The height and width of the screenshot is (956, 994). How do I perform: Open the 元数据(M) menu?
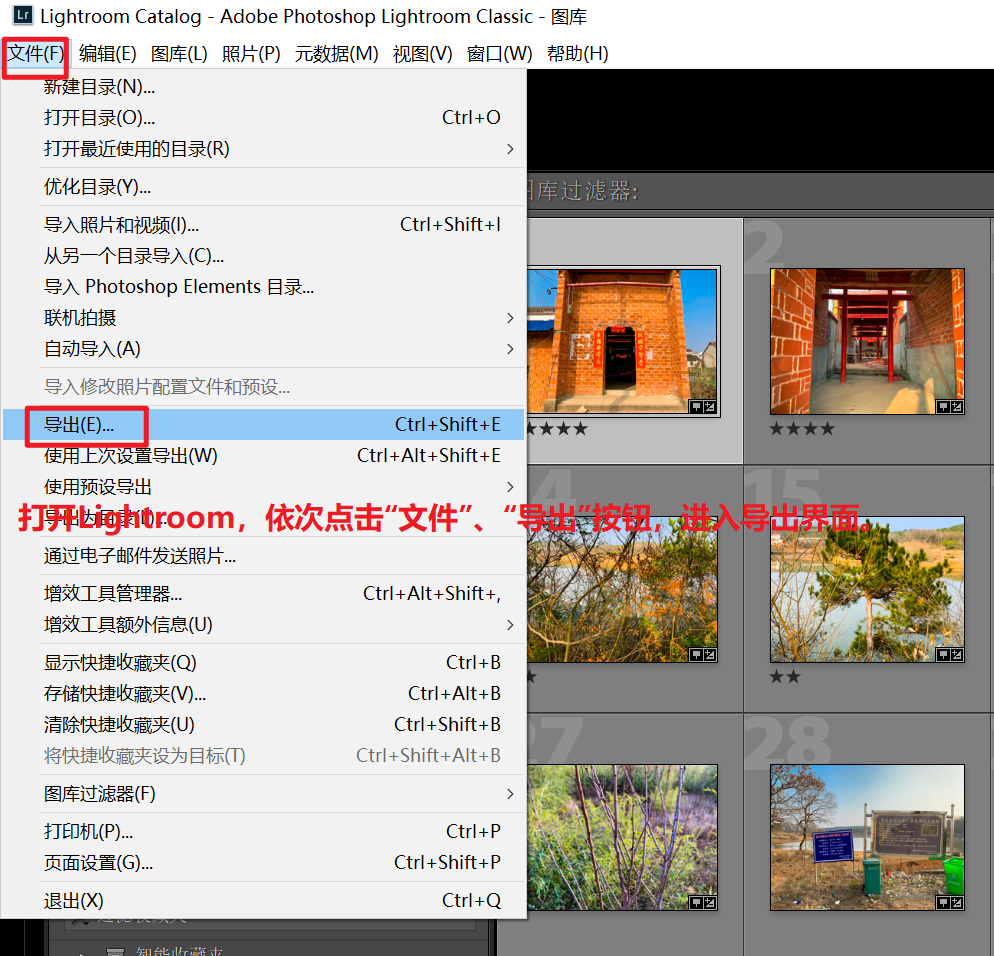pos(337,54)
